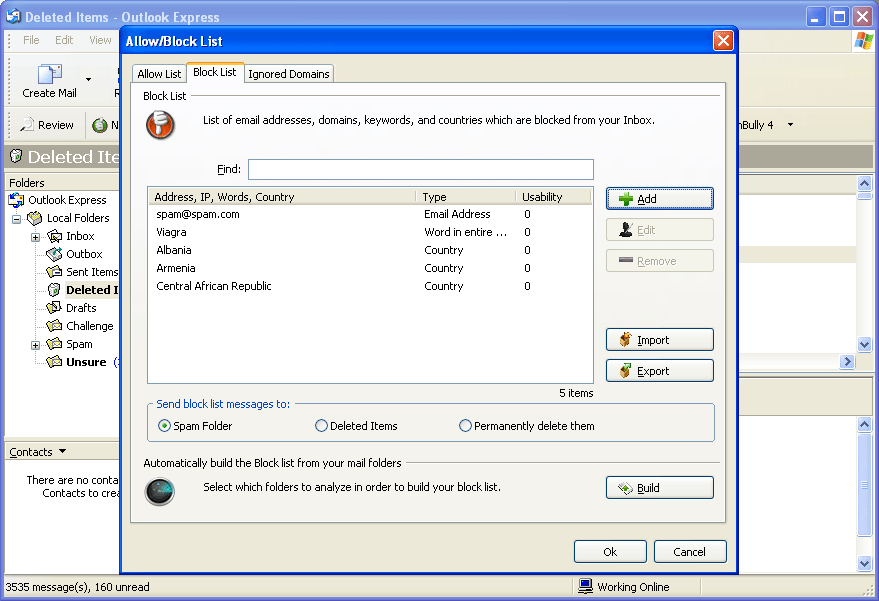Click the Add button
The height and width of the screenshot is (601, 879).
(x=659, y=199)
